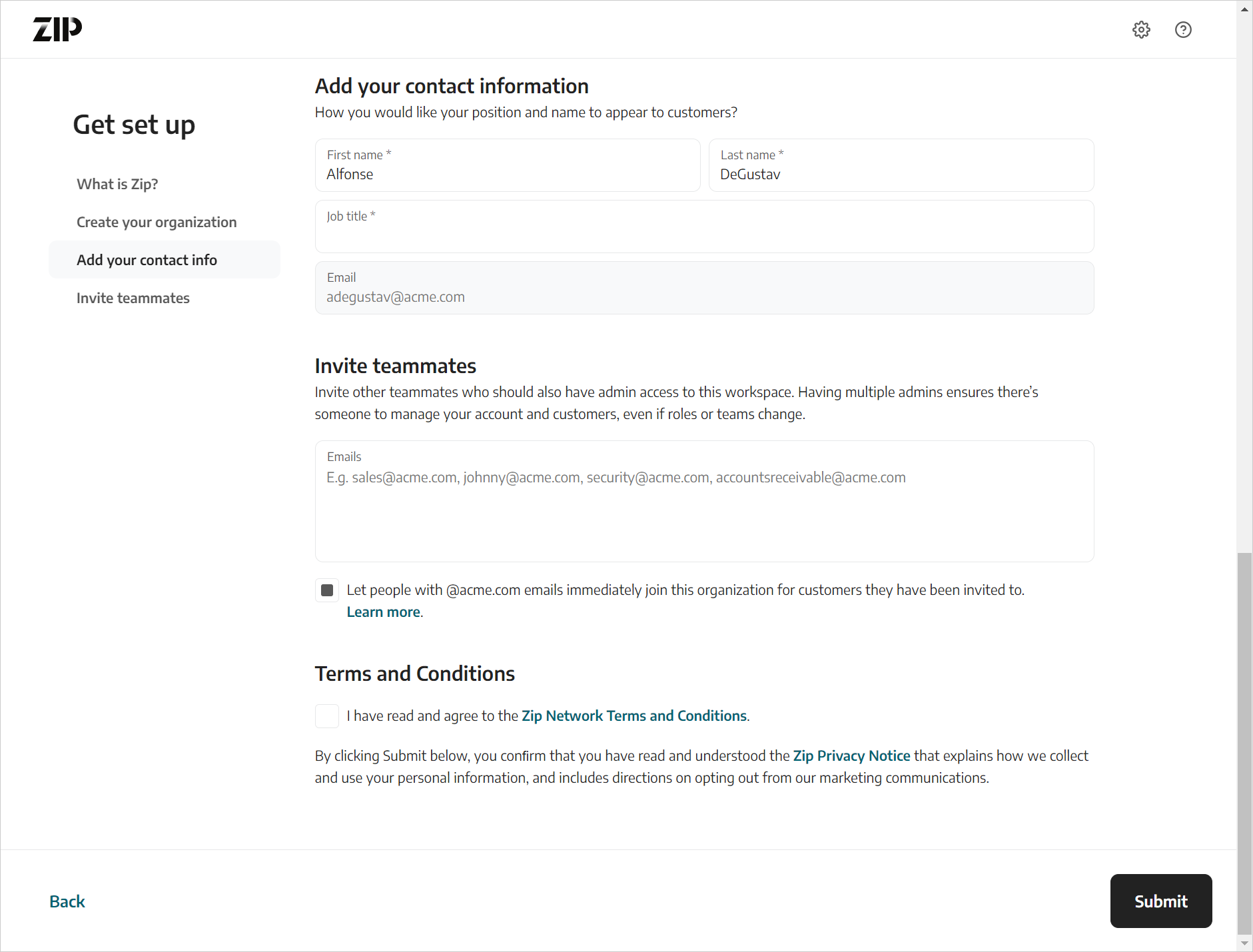Open the Zip Privacy Notice link
Screen dimensions: 1253x952
click(851, 755)
